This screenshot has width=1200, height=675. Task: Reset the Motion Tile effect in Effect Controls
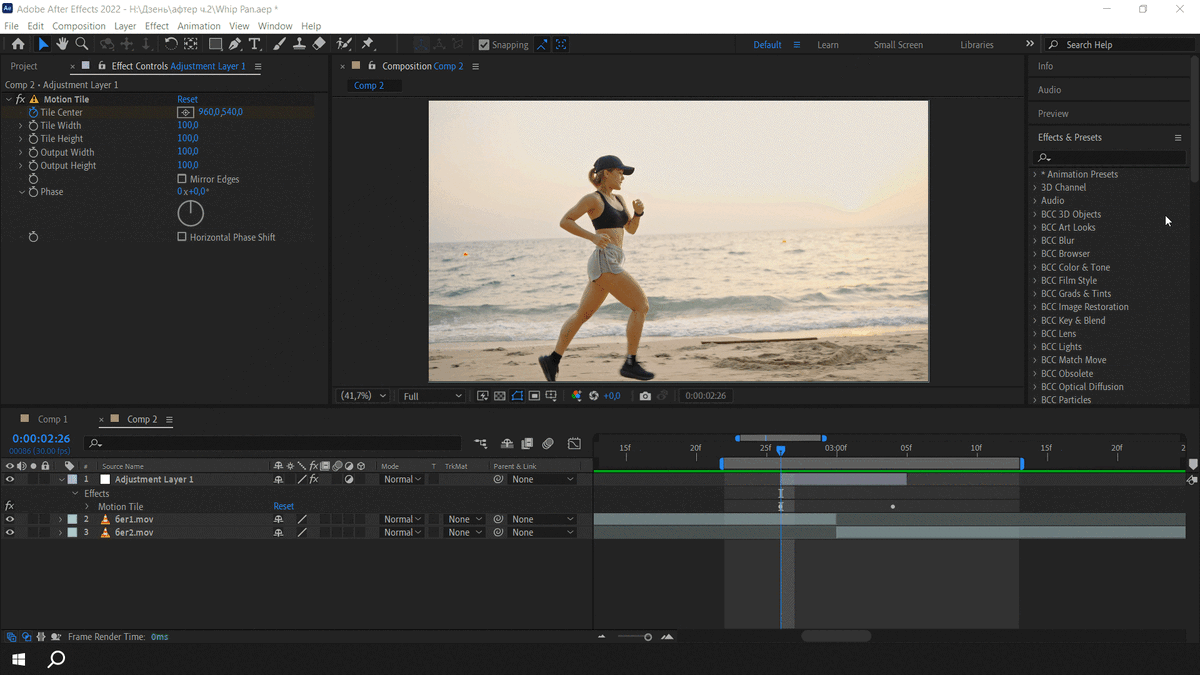(187, 99)
